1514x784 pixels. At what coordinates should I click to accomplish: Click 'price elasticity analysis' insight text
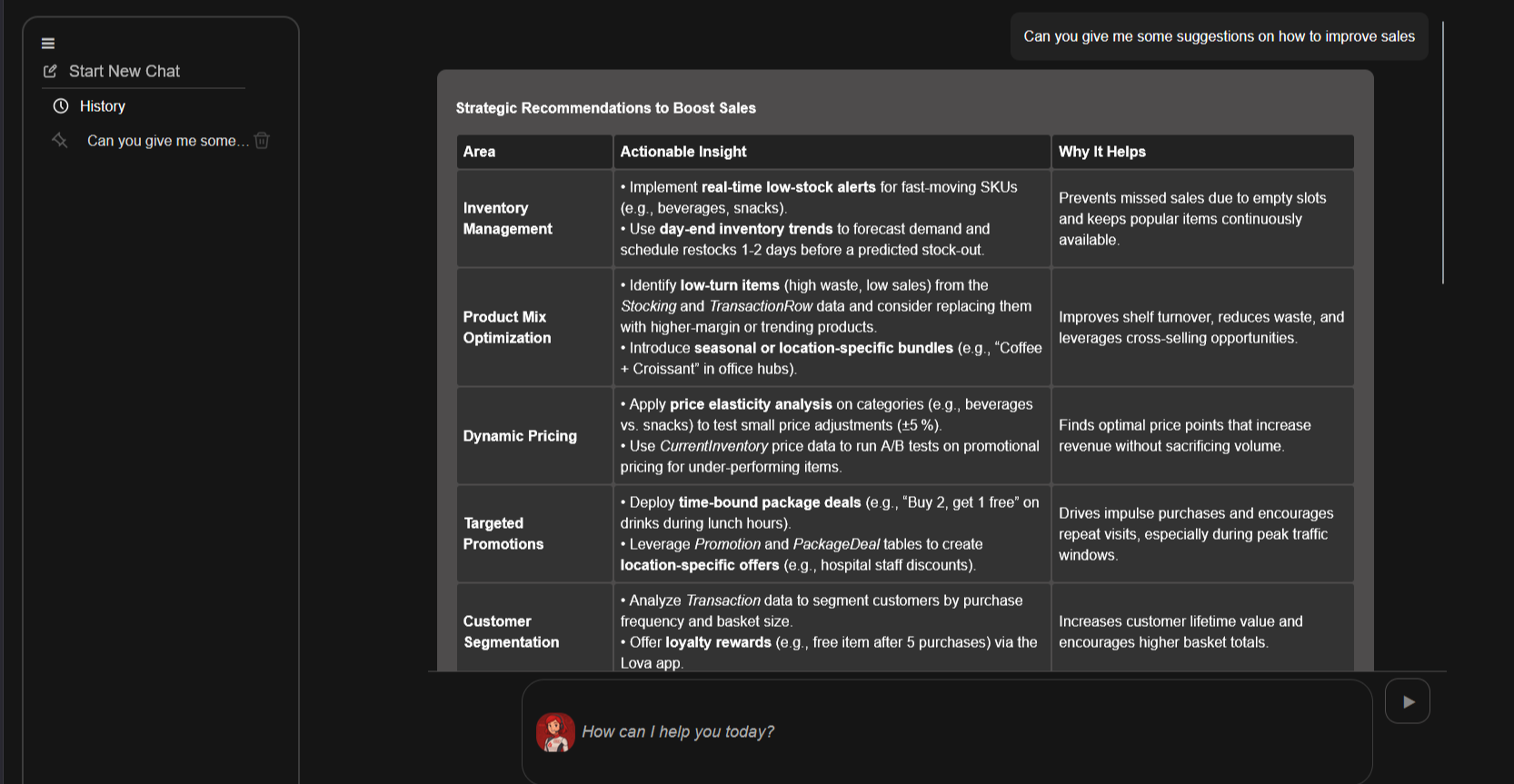pos(751,404)
